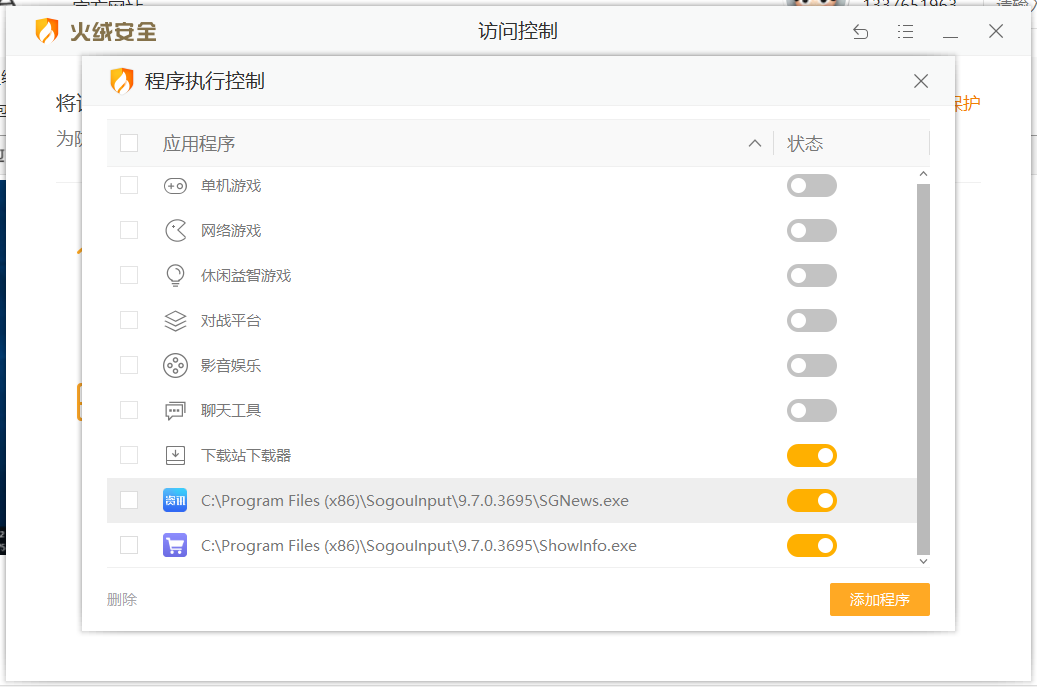Select the ShowInfo.exe path text
The image size is (1037, 687).
point(419,546)
